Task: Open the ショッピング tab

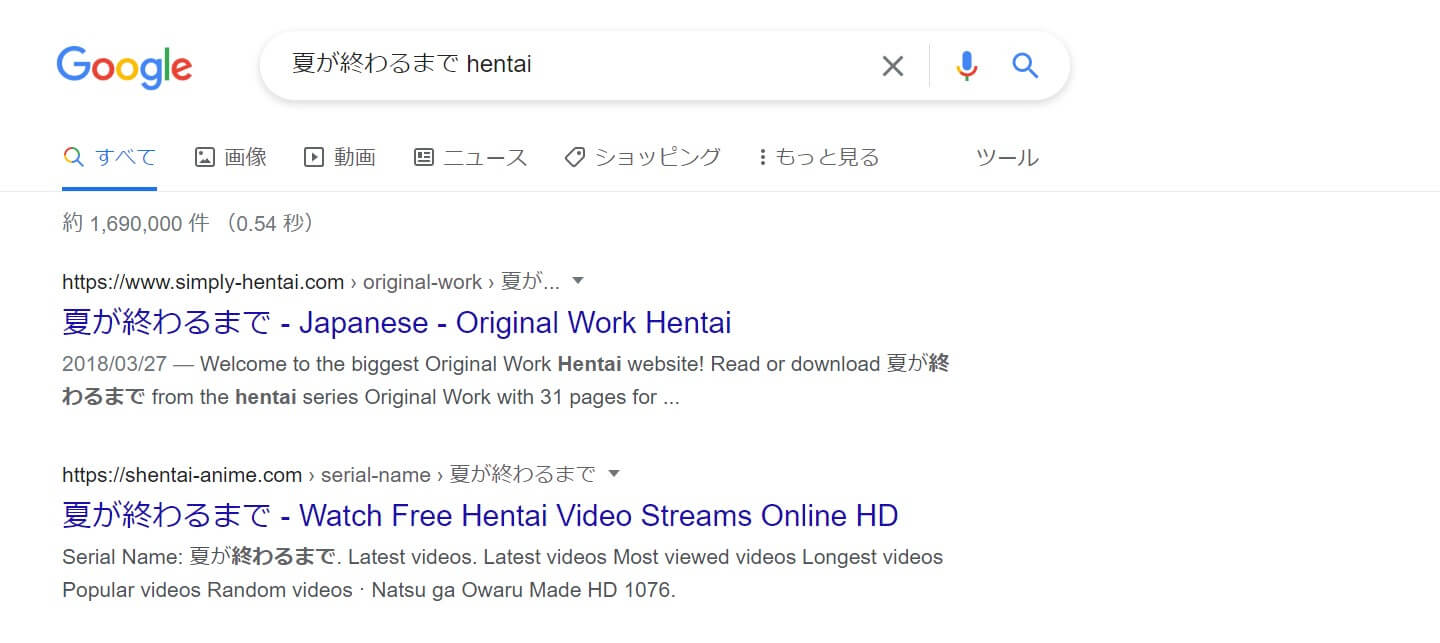Action: click(x=642, y=157)
